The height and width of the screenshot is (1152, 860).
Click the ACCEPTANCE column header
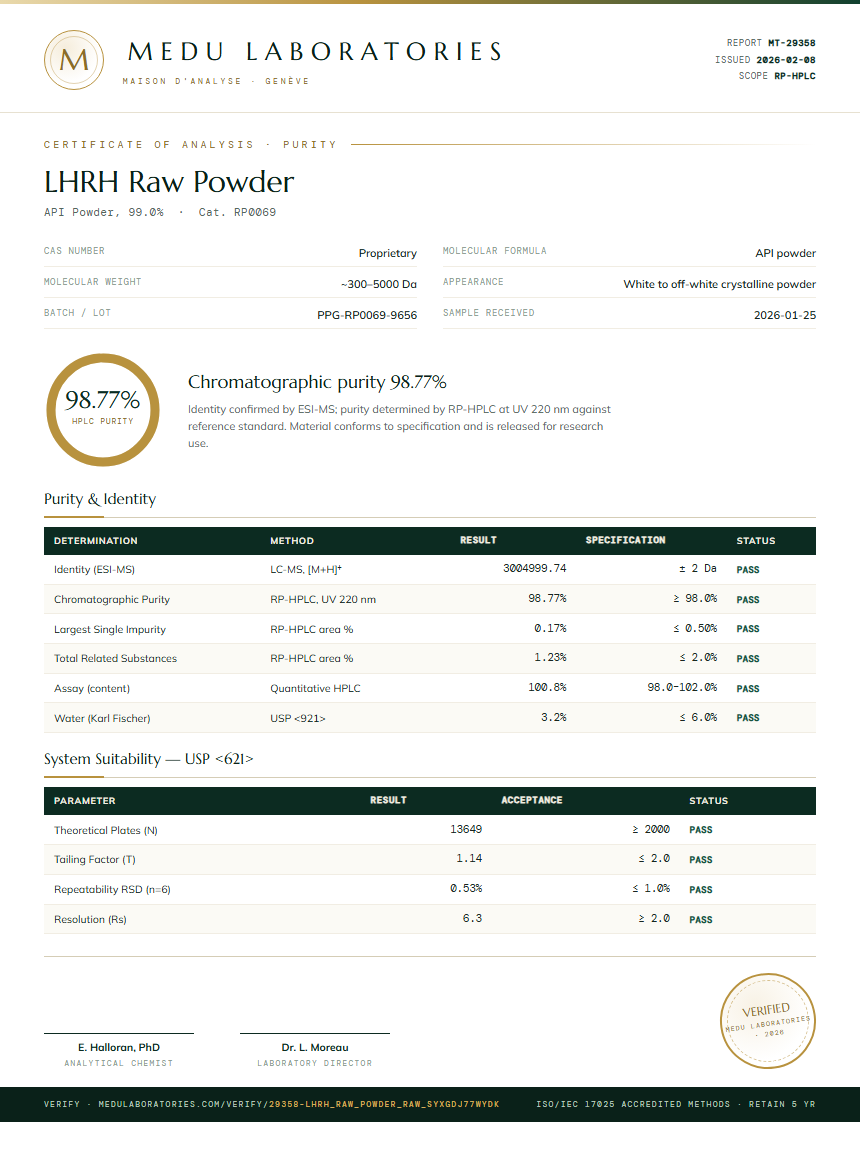click(532, 800)
